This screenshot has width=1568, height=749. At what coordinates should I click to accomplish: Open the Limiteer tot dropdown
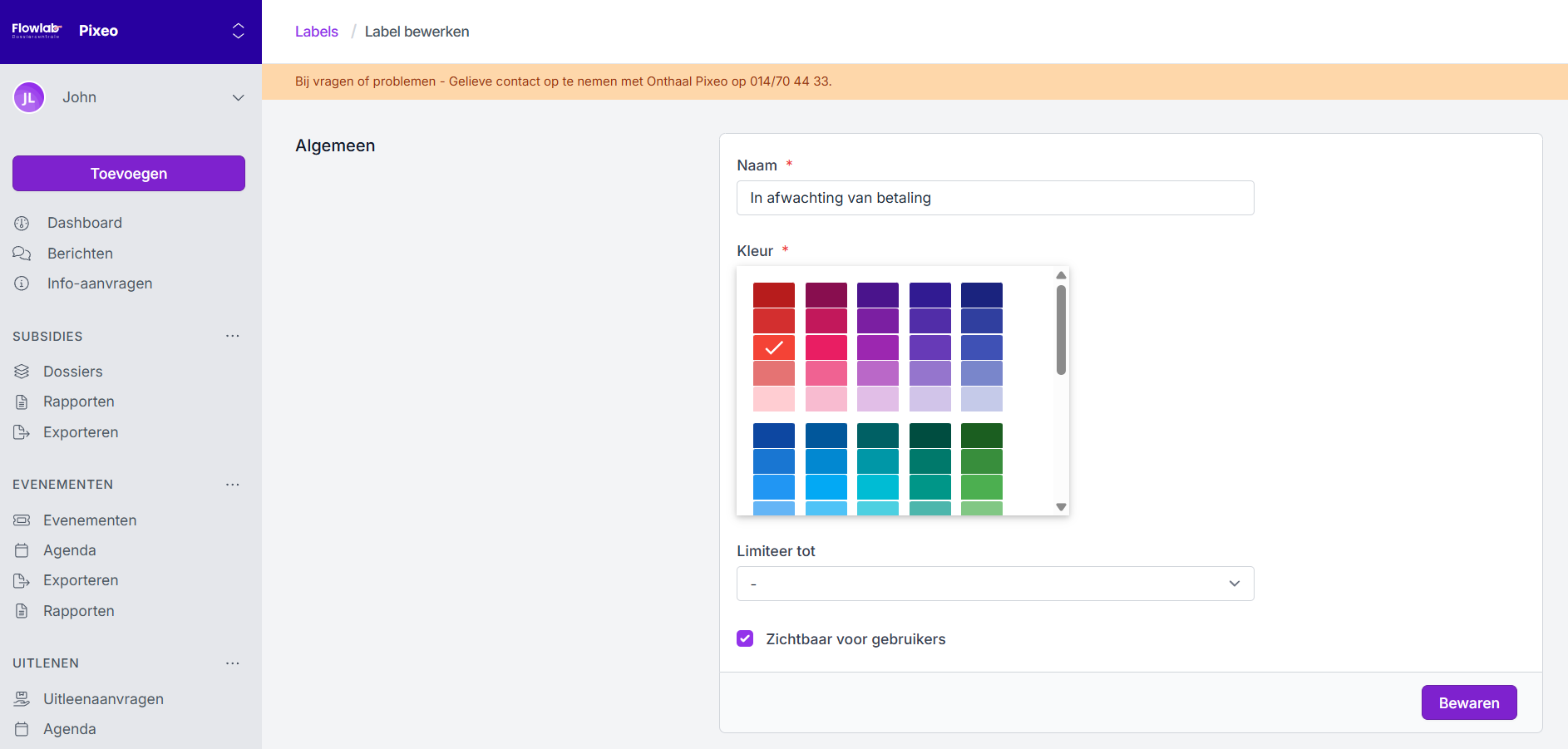994,584
